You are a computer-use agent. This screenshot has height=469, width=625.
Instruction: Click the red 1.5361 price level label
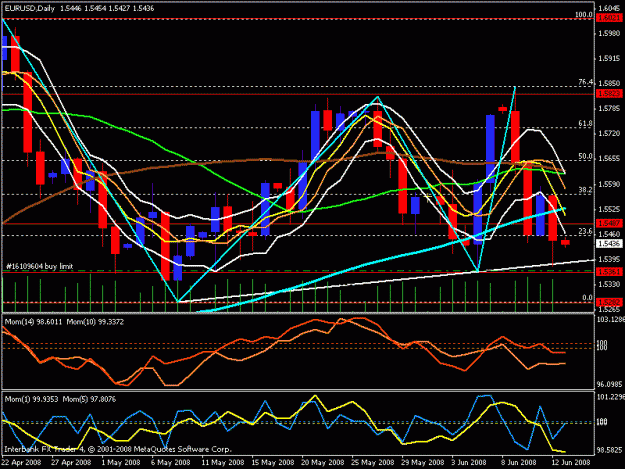pos(609,272)
